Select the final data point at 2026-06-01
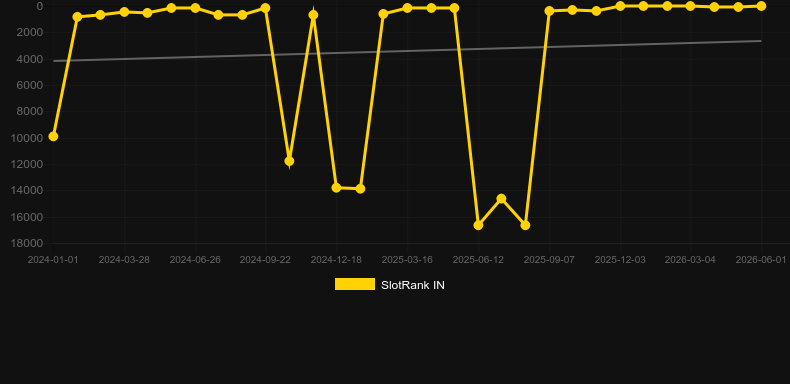This screenshot has height=384, width=790. pyautogui.click(x=761, y=6)
